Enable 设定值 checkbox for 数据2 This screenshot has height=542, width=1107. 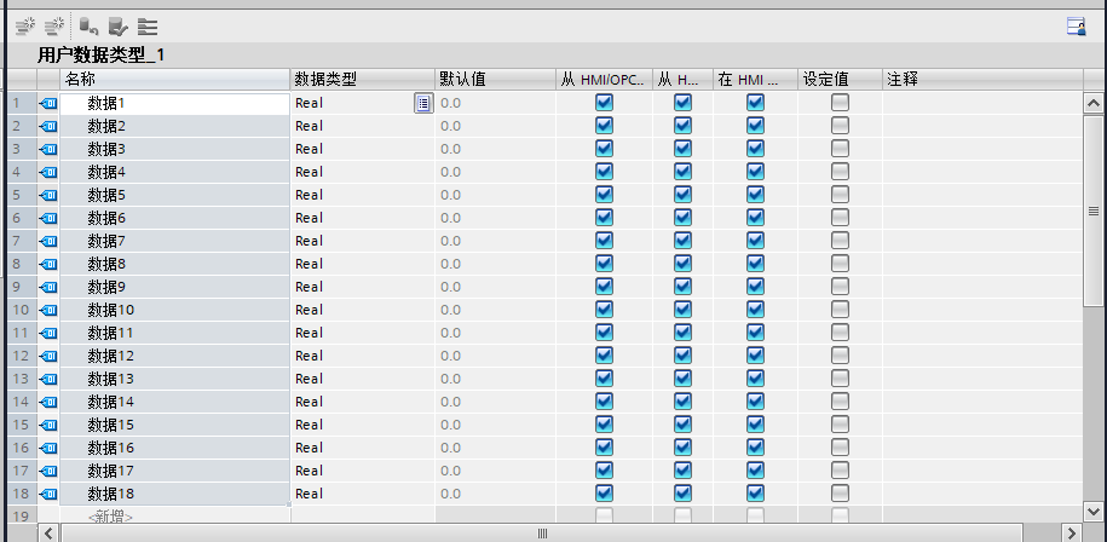tap(839, 126)
